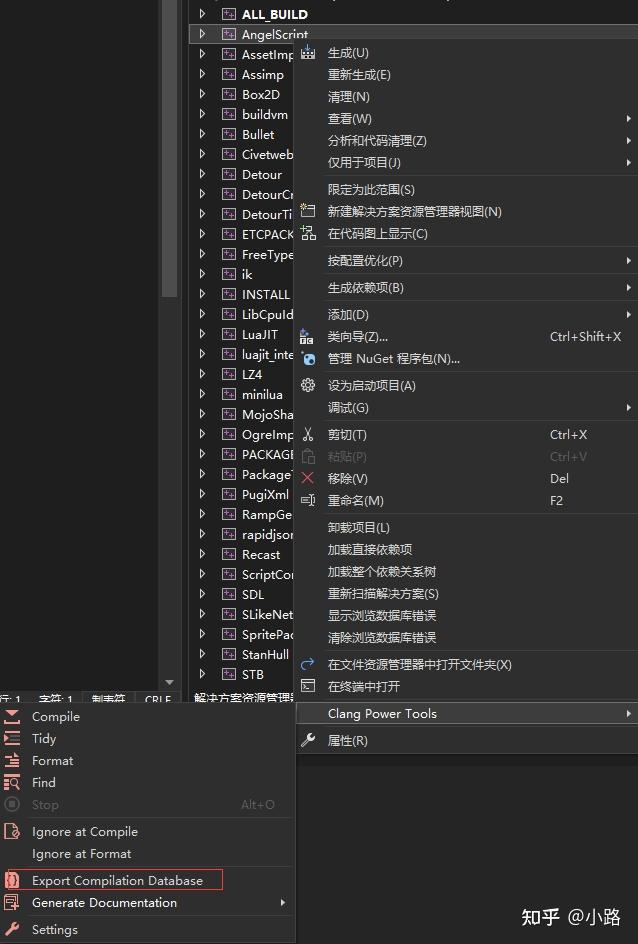The image size is (638, 944).
Task: Click the Generate Documentation icon
Action: click(x=12, y=902)
